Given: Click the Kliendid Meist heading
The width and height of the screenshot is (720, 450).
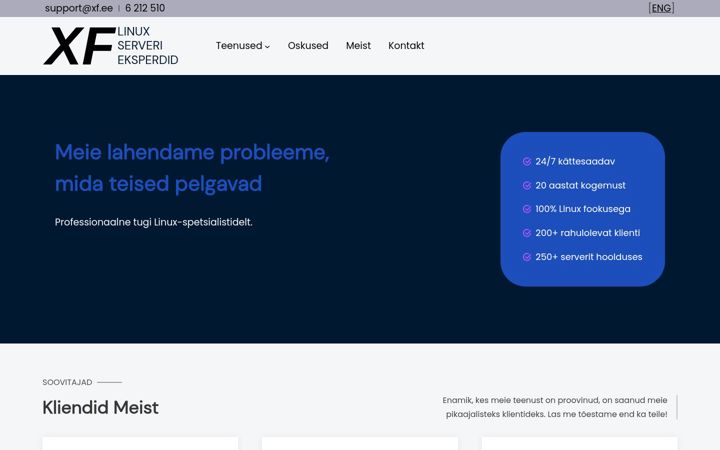Looking at the screenshot, I should pyautogui.click(x=101, y=408).
